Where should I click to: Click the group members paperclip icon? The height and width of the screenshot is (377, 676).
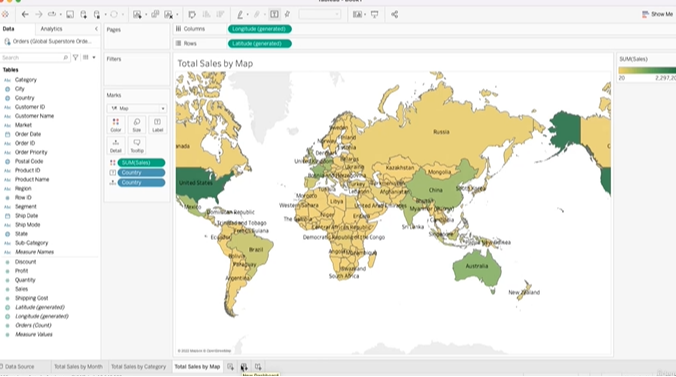coord(257,15)
